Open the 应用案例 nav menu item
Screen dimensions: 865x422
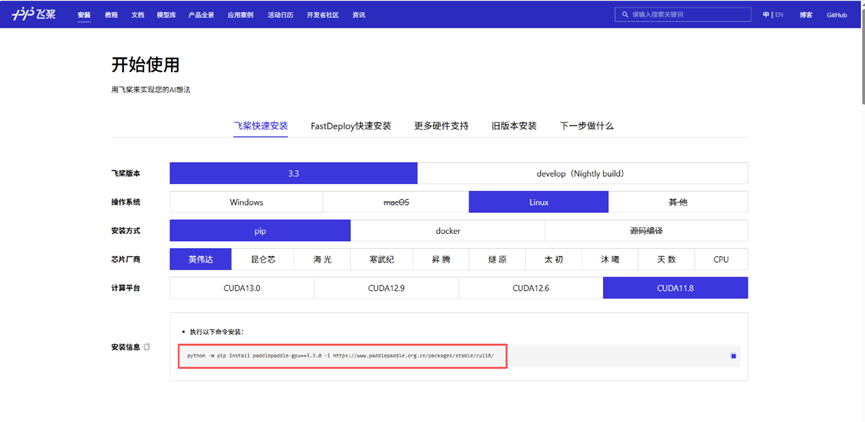point(241,15)
